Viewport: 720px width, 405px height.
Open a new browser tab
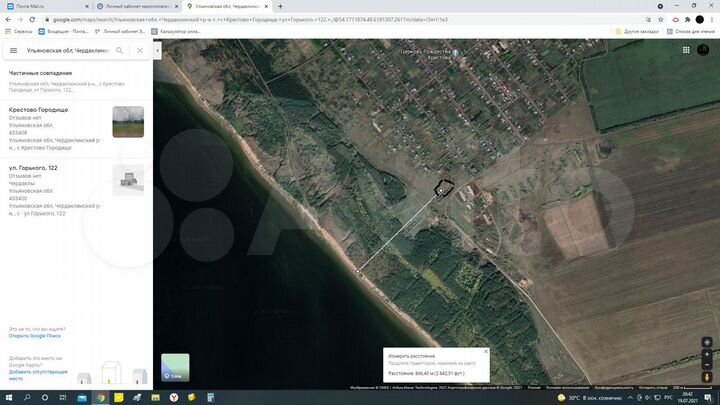pyautogui.click(x=280, y=6)
